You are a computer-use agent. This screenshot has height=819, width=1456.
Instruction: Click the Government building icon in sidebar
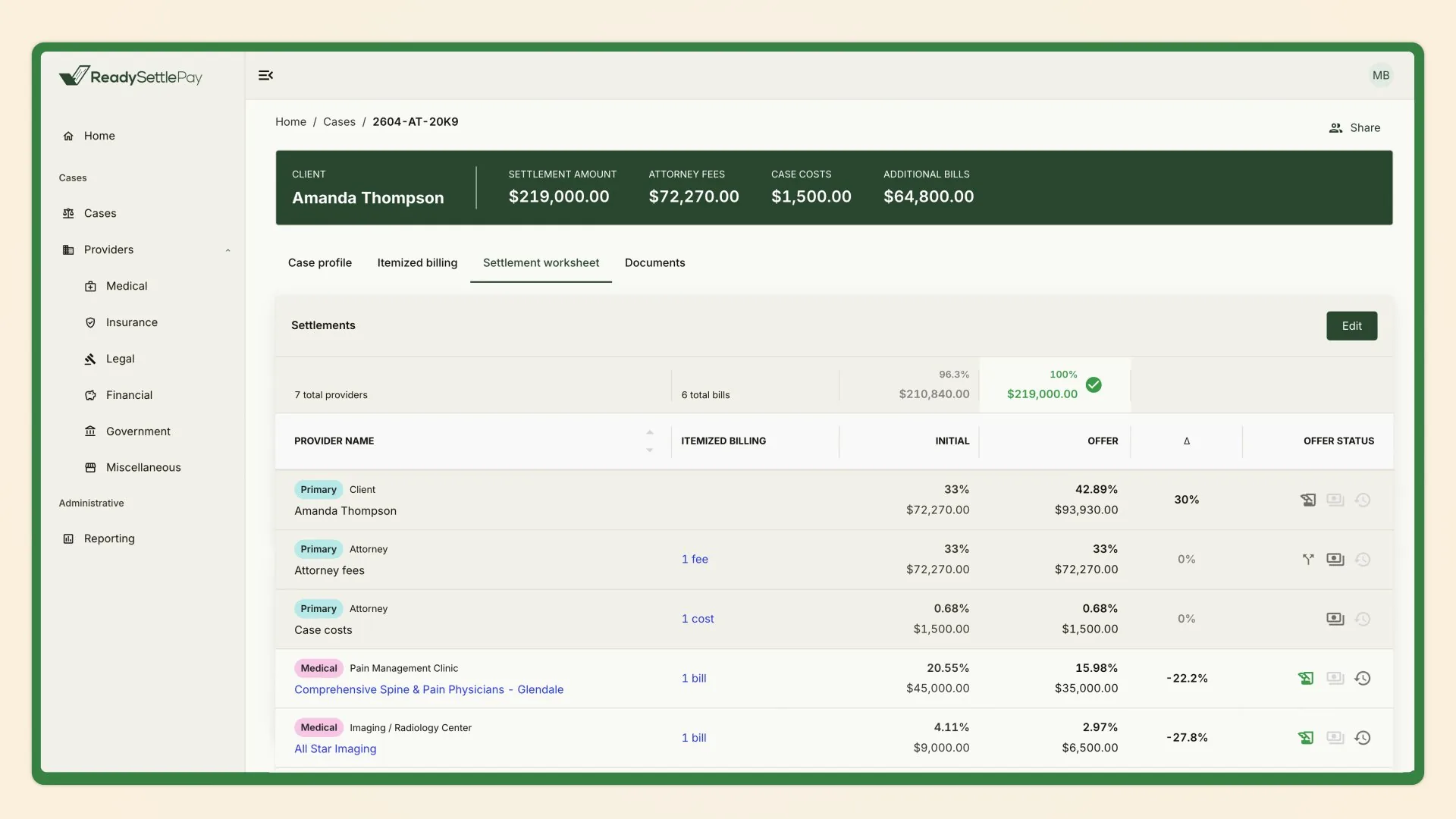coord(90,431)
